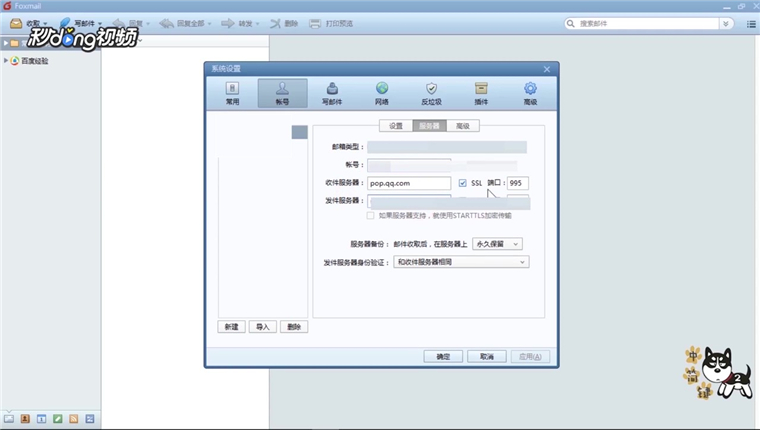The width and height of the screenshot is (760, 430).
Task: Open the 高级 gear settings category
Action: coord(530,94)
